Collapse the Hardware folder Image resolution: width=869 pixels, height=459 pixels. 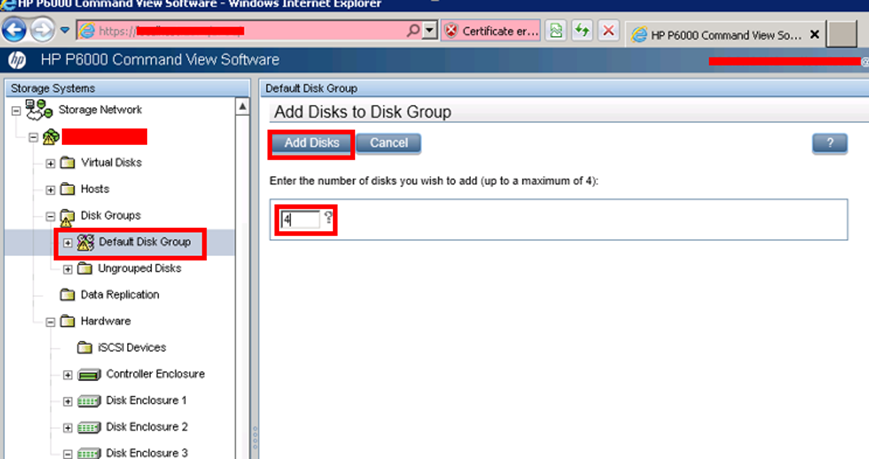50,322
